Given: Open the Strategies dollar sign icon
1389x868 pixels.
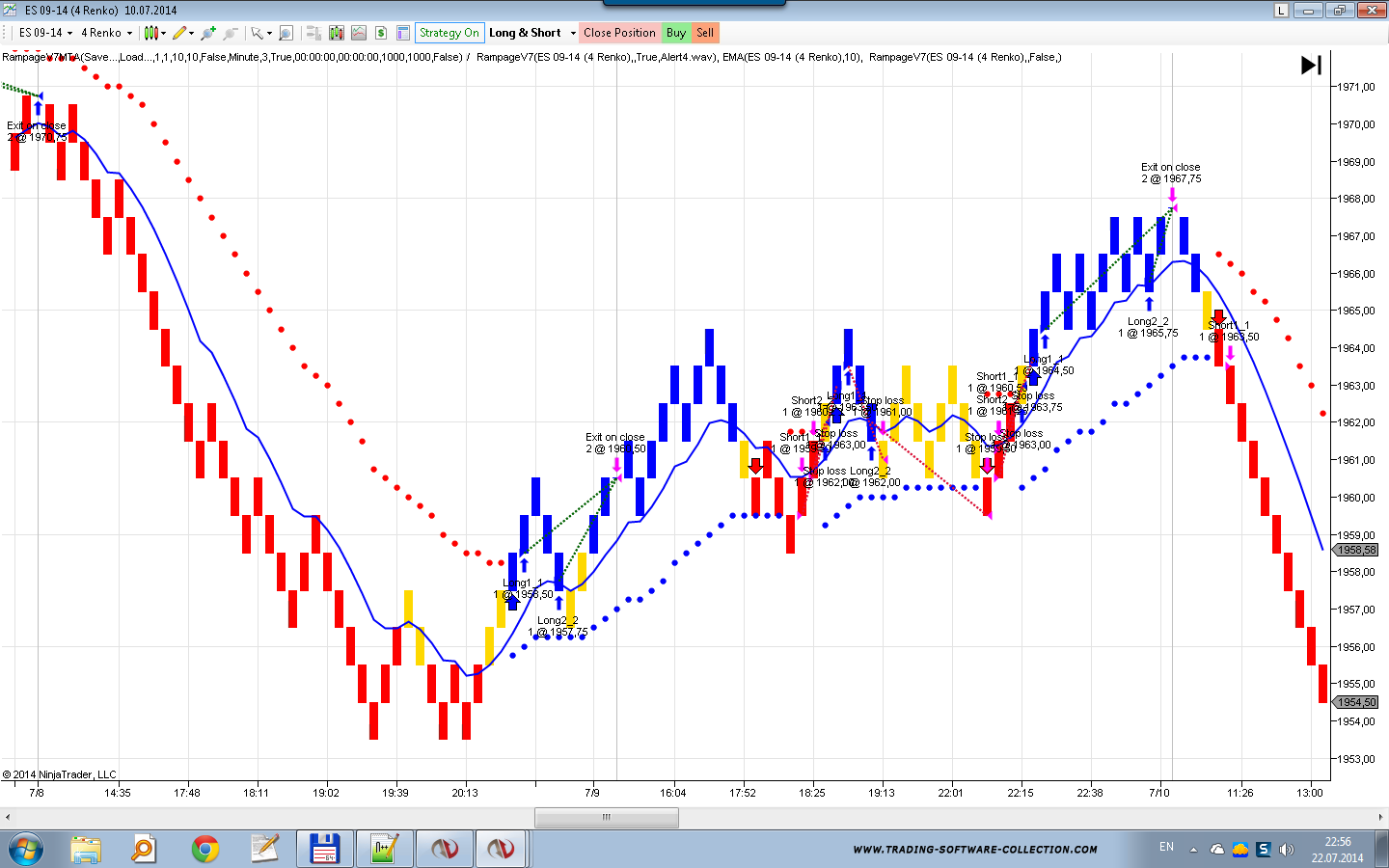Looking at the screenshot, I should pos(381,33).
